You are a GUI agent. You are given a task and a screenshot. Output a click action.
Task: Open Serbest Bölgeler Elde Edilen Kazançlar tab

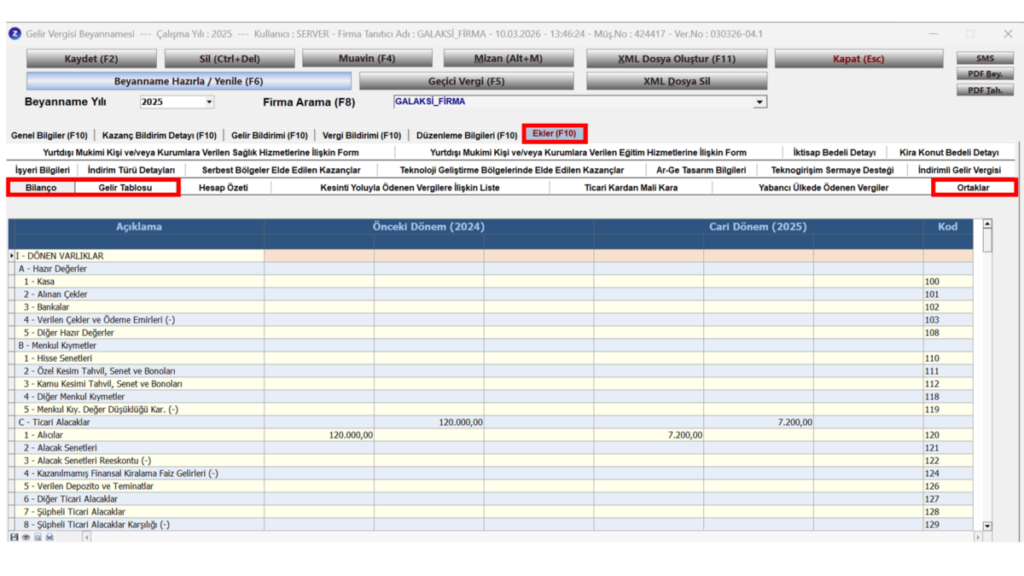(281, 170)
